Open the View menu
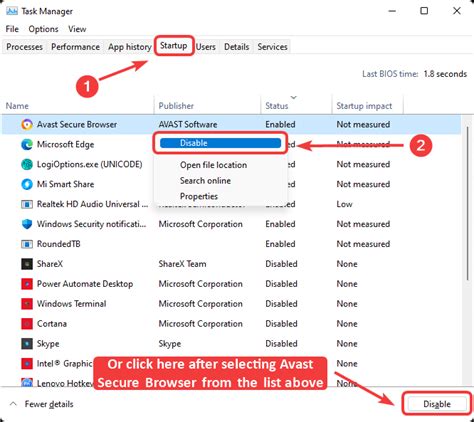Screen dimensions: 474x422 [x=77, y=29]
